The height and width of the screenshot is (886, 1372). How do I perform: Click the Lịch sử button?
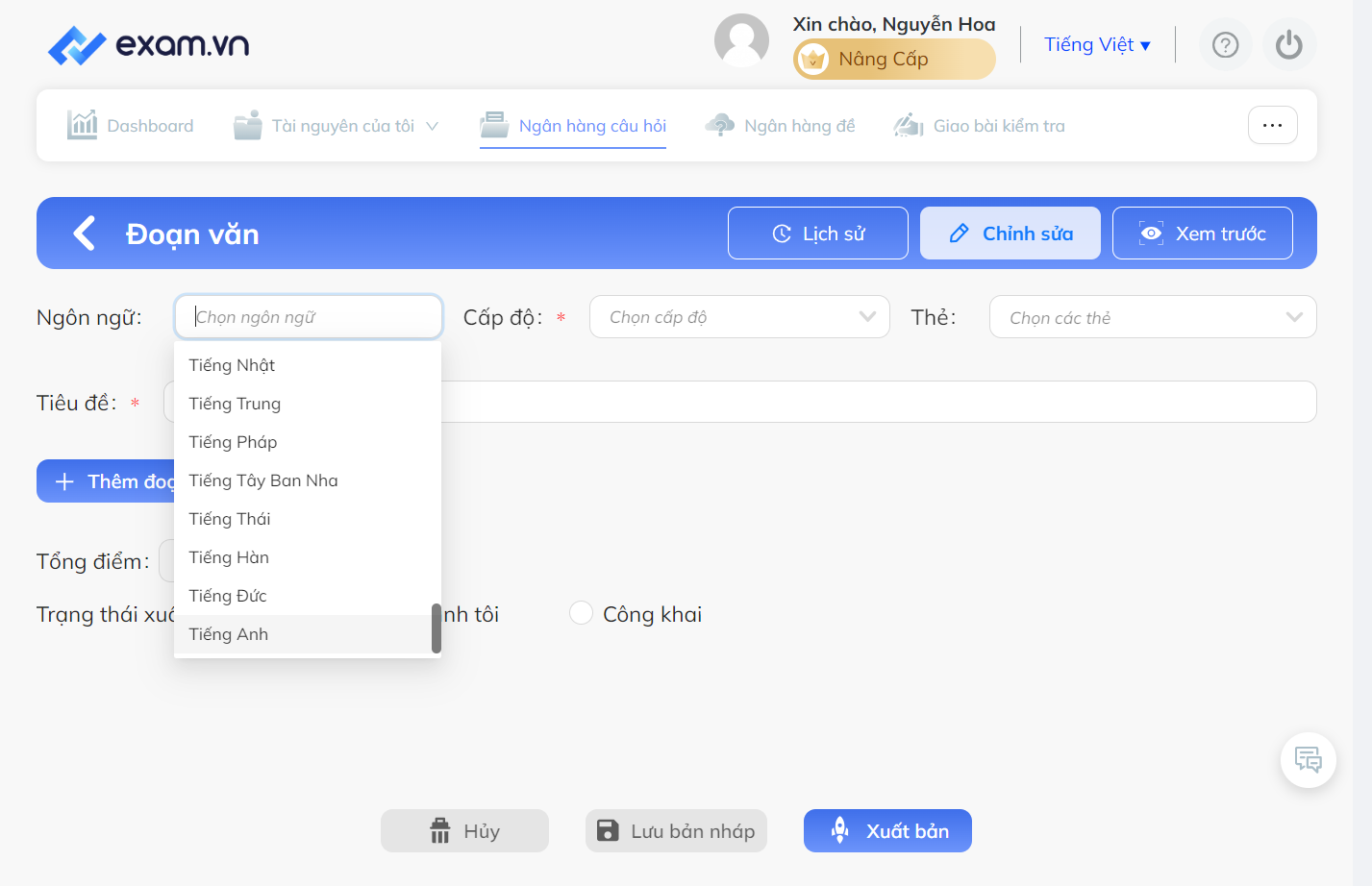point(818,234)
